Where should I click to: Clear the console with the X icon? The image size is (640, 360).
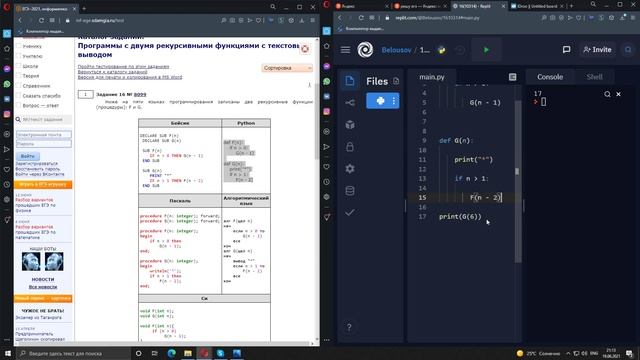[618, 94]
